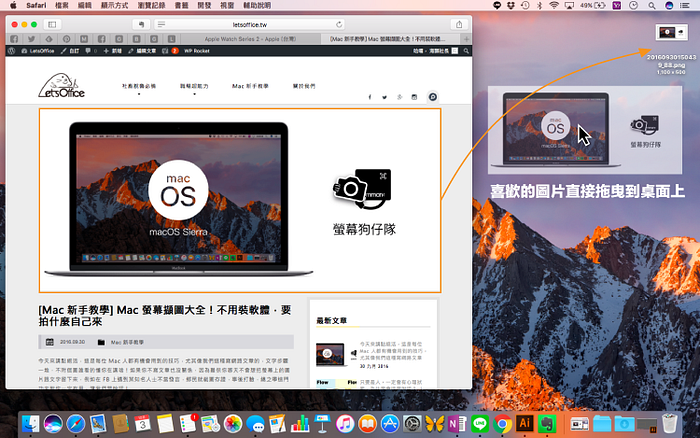Click the Evernote web clipper toolbar button
Viewport: 700px width, 438px height.
click(x=142, y=25)
